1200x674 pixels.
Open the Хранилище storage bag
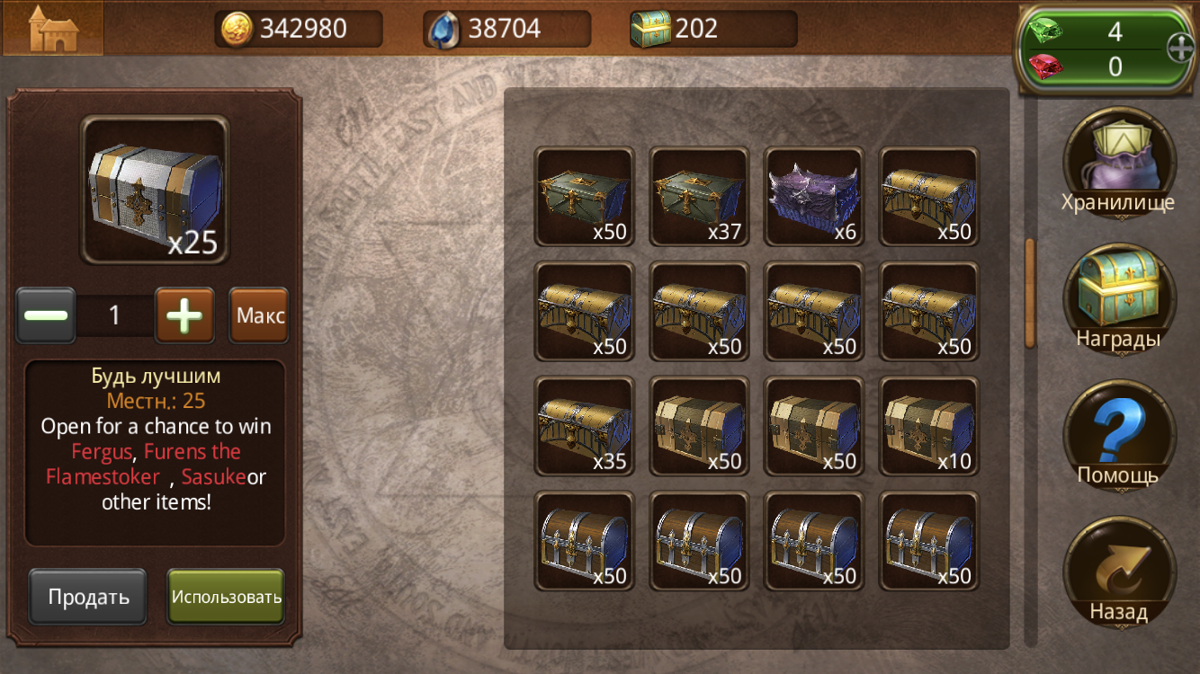[1118, 162]
